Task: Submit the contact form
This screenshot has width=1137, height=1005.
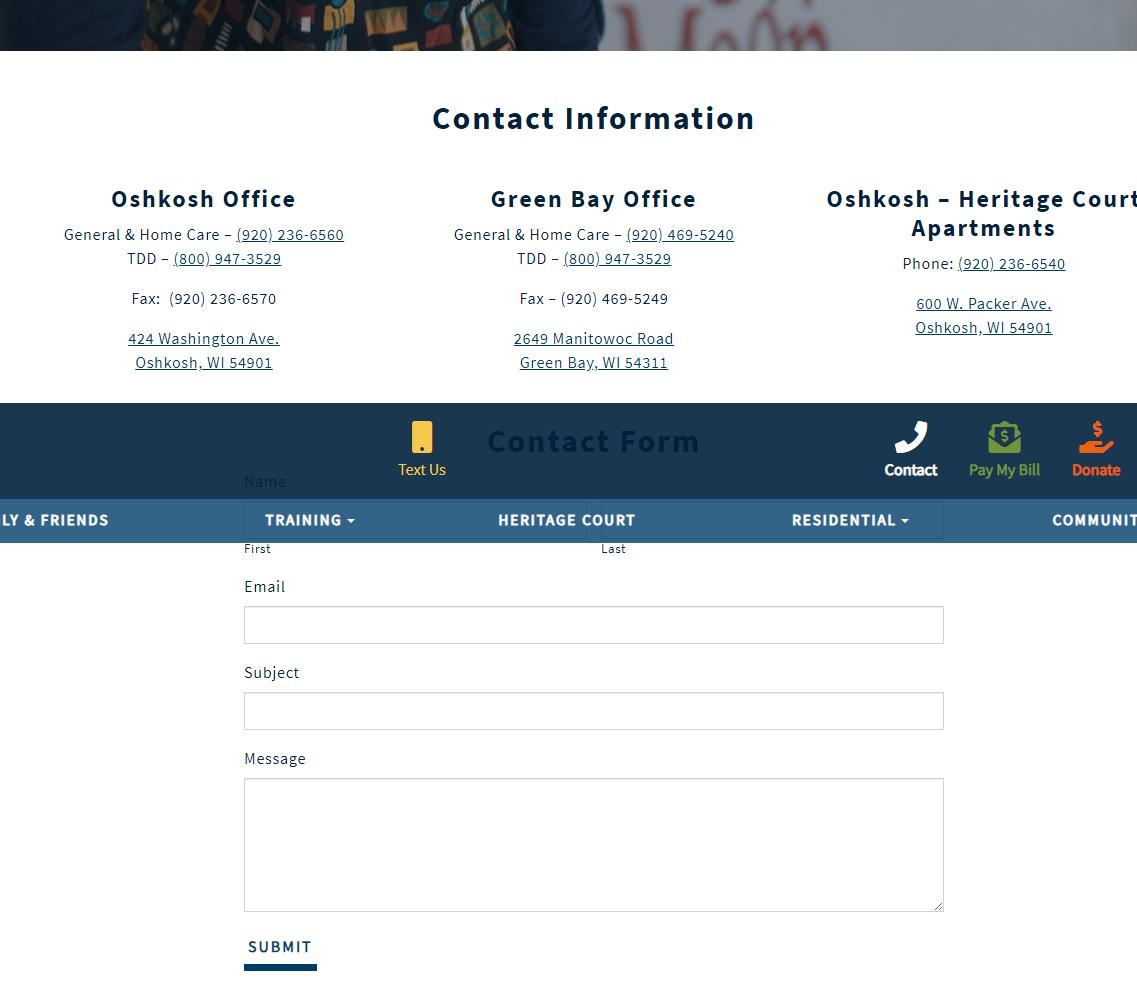Action: coord(280,949)
